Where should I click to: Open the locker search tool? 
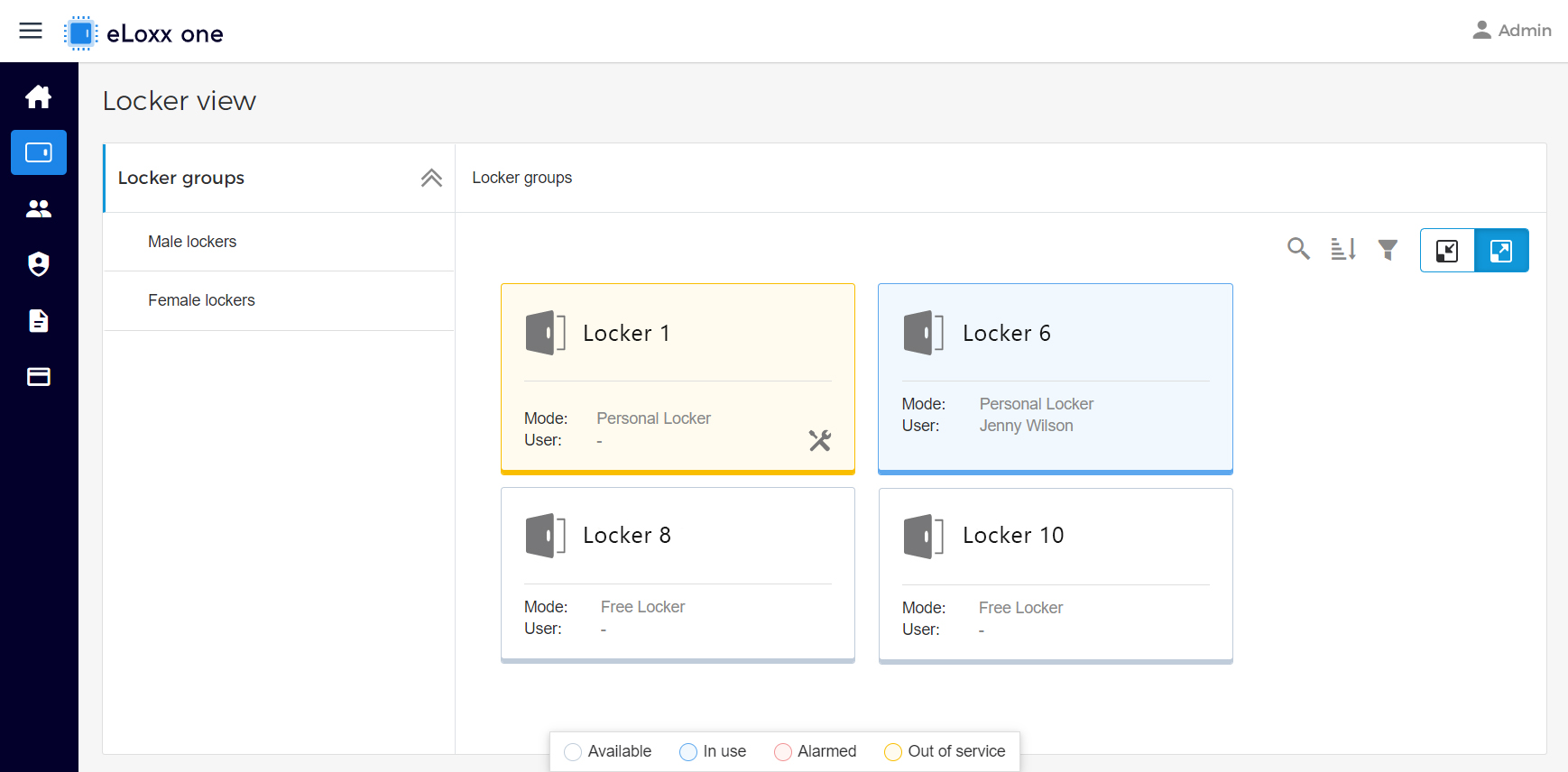tap(1298, 249)
